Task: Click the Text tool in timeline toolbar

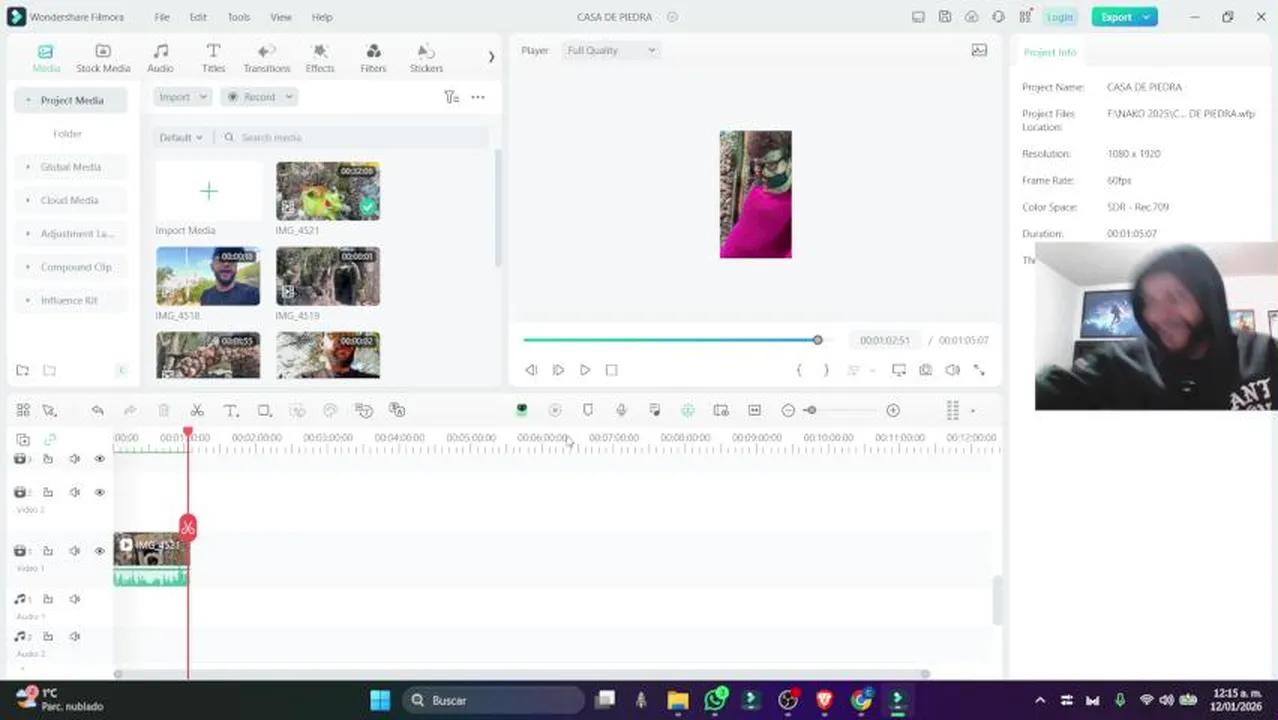Action: click(230, 411)
